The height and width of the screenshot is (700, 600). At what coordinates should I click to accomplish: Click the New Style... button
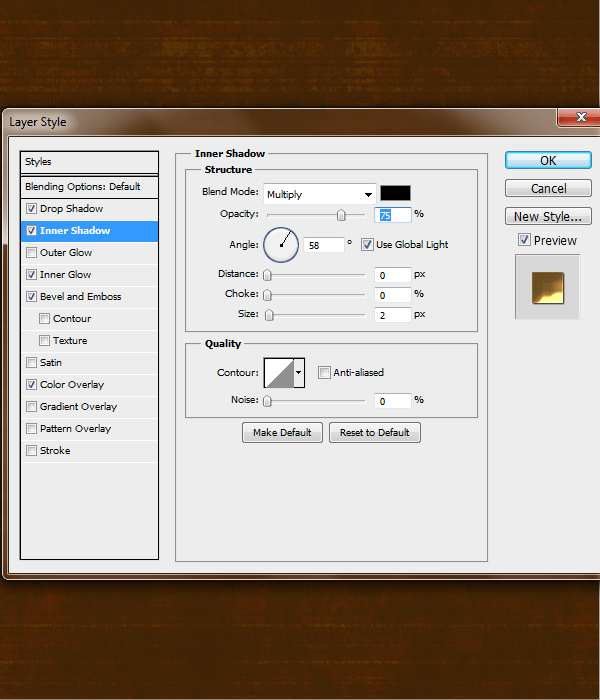point(548,217)
